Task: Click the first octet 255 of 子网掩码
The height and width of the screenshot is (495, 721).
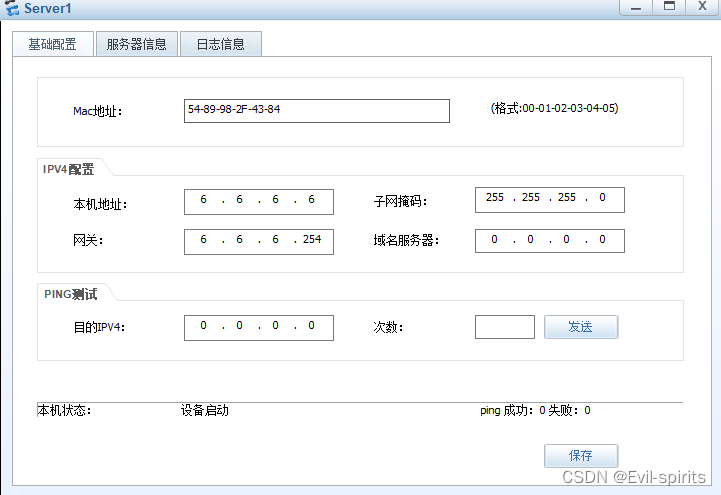Action: click(495, 198)
